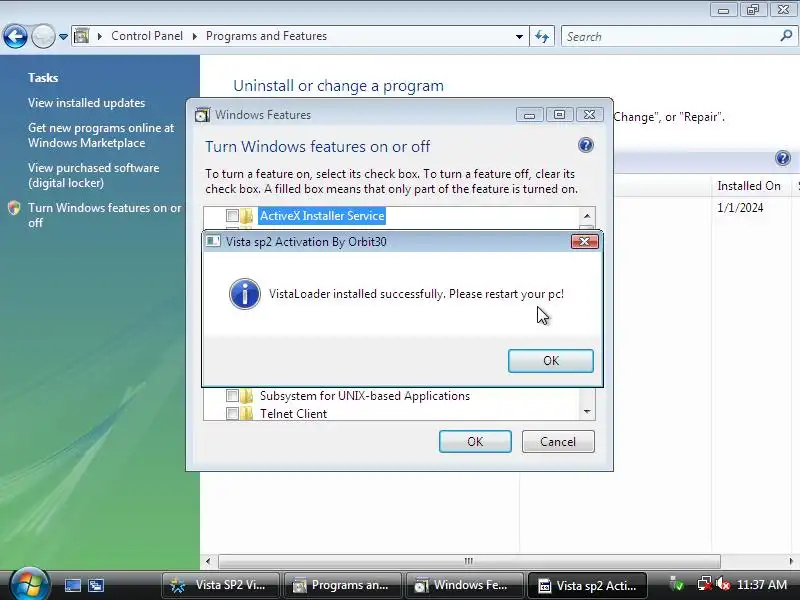Open the Windows Start menu
The image size is (800, 600).
click(x=29, y=585)
